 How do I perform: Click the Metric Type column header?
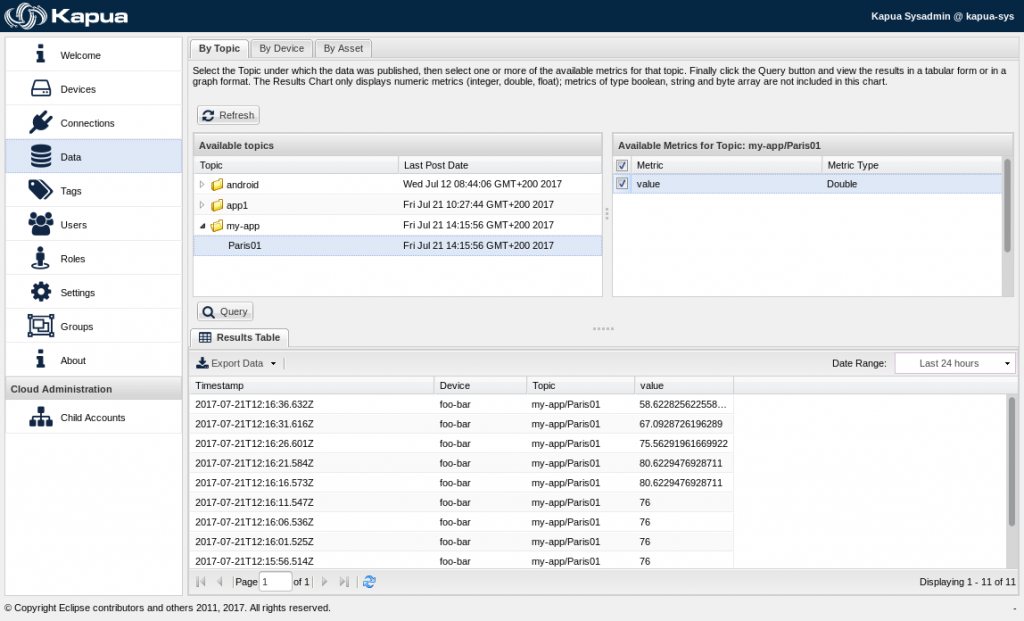(911, 165)
